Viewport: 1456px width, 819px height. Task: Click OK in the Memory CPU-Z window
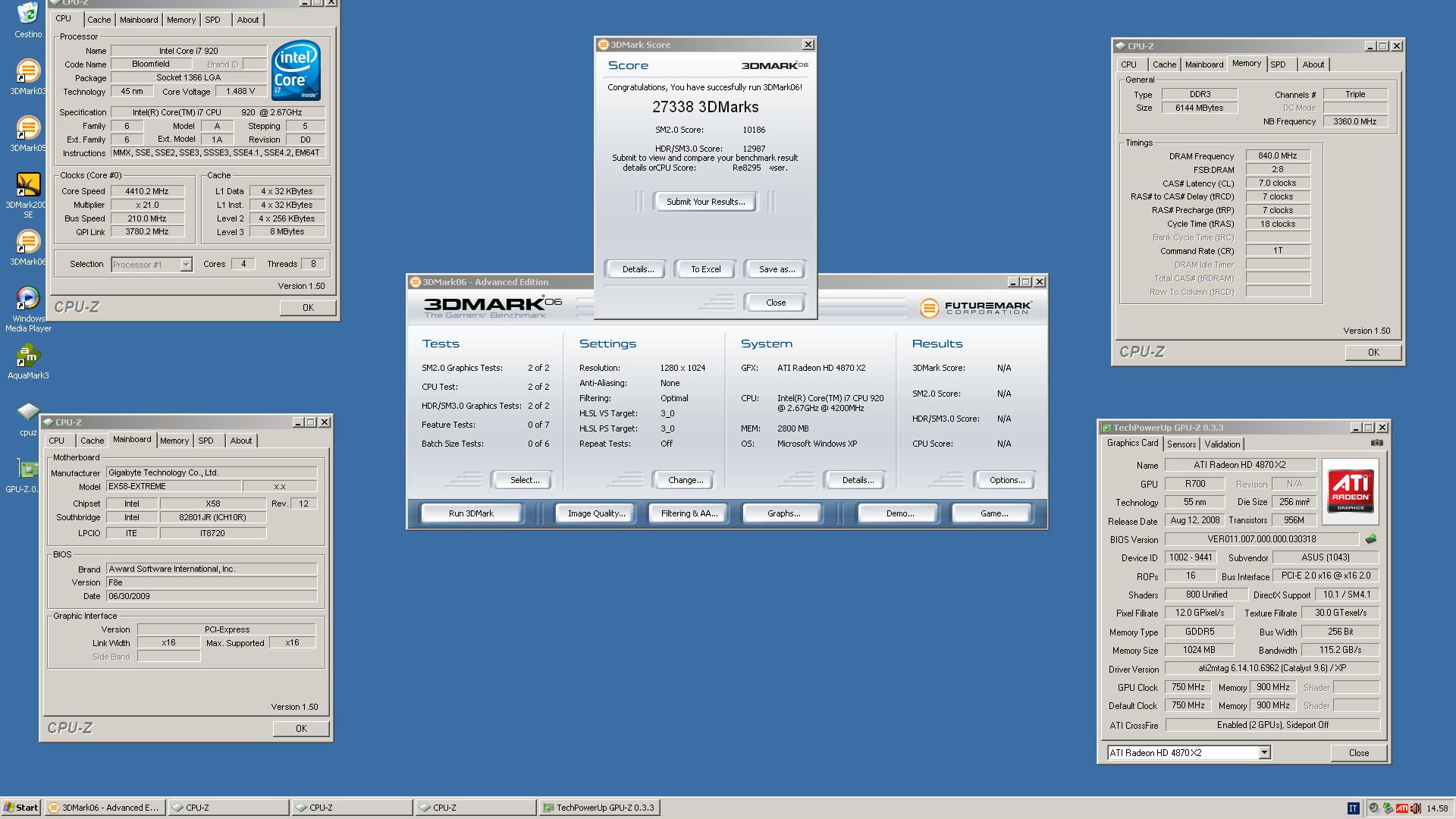click(1373, 353)
